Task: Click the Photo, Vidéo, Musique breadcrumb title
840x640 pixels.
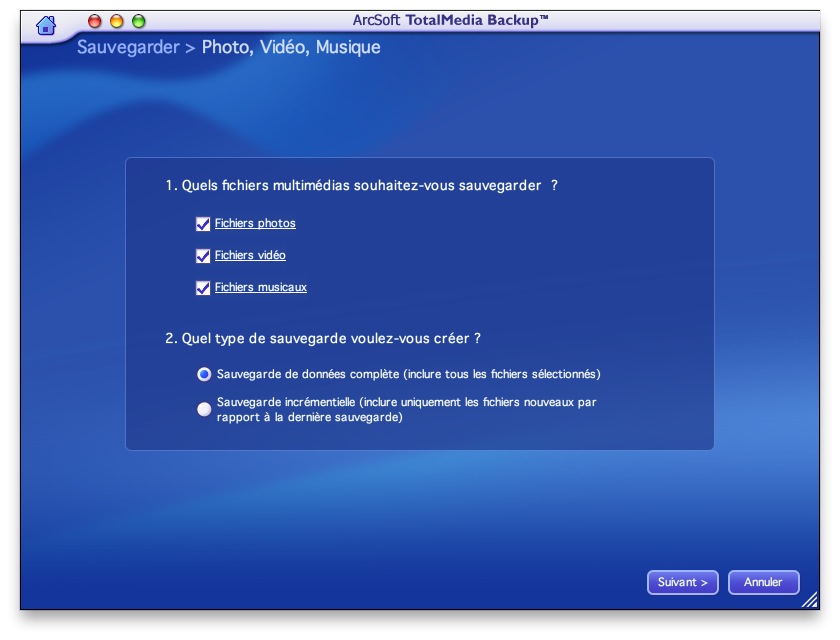Action: pyautogui.click(x=291, y=47)
